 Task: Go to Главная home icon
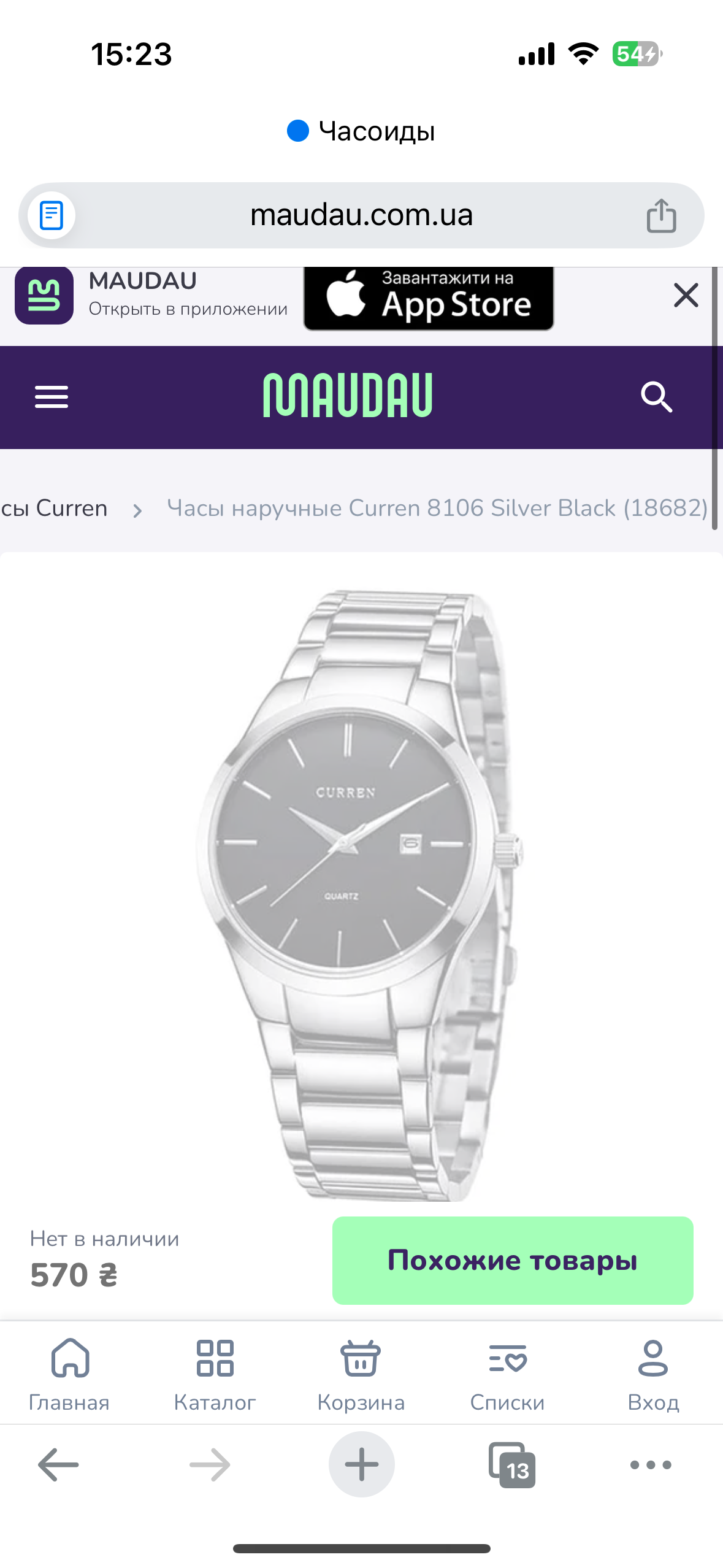click(x=70, y=1358)
